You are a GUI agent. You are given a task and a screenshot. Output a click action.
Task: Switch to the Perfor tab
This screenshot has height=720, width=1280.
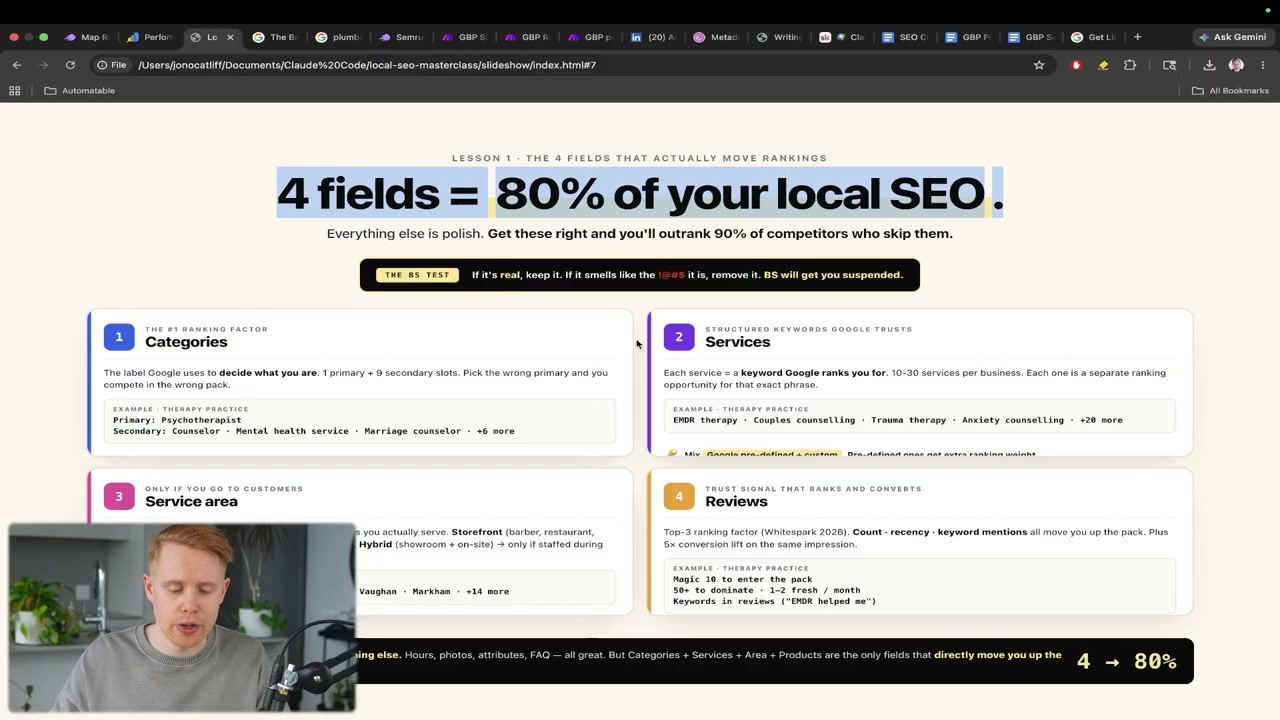pos(149,37)
